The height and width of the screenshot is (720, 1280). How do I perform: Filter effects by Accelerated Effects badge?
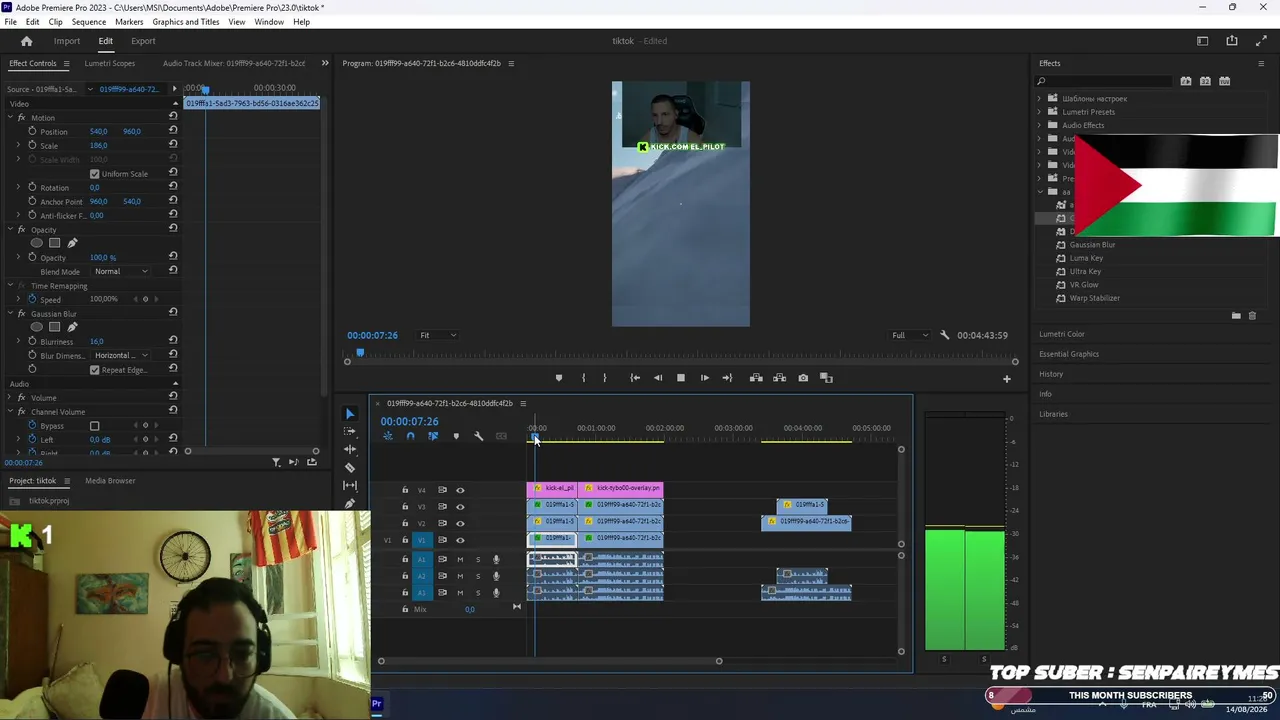[1185, 81]
